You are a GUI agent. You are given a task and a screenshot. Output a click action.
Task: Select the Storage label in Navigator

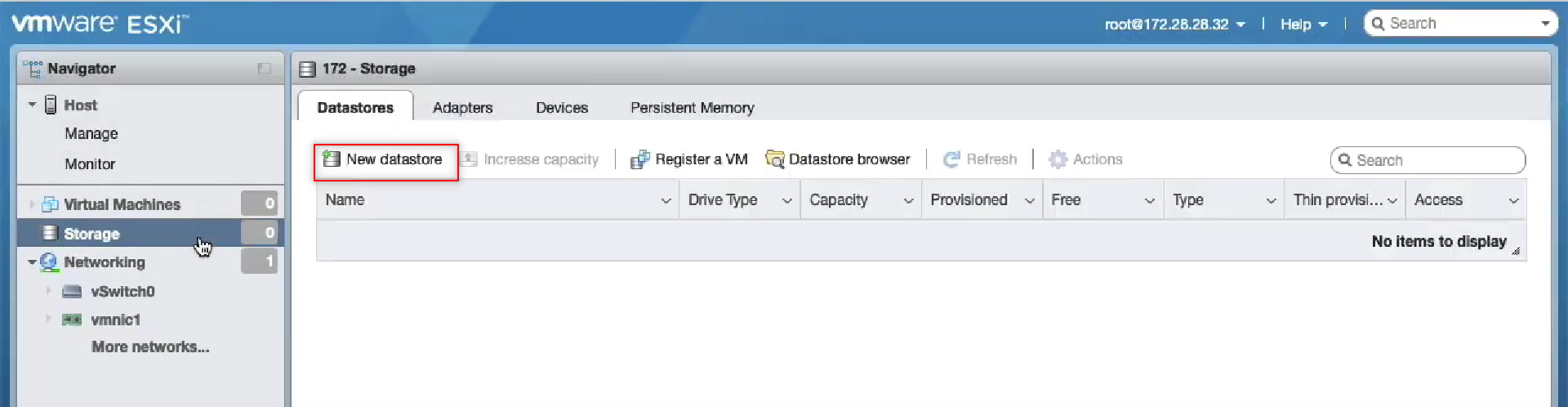(91, 234)
